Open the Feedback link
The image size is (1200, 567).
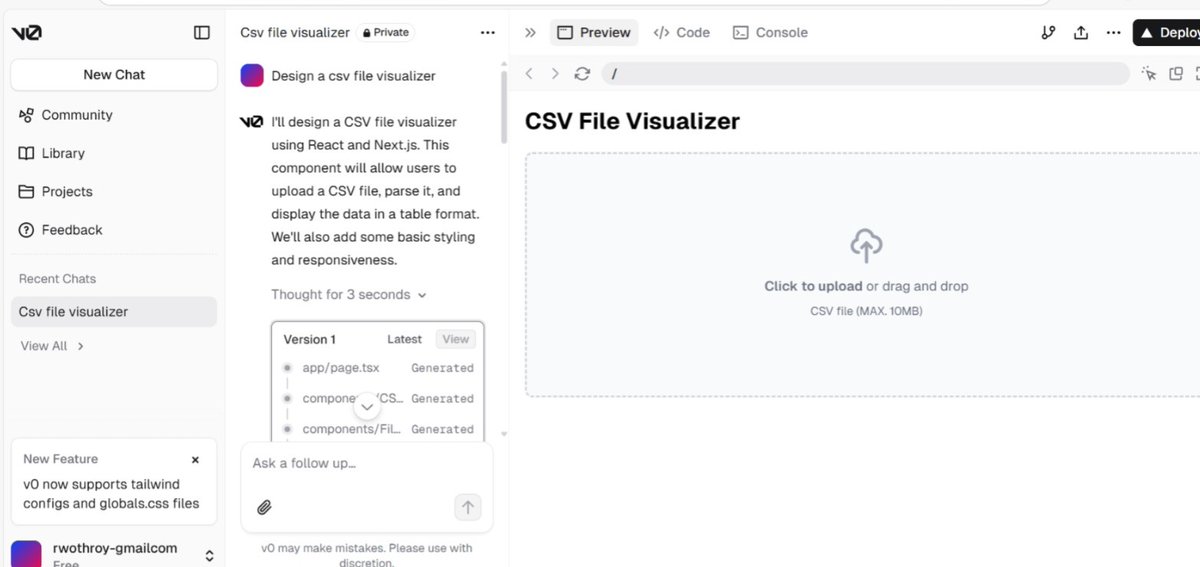pos(61,230)
